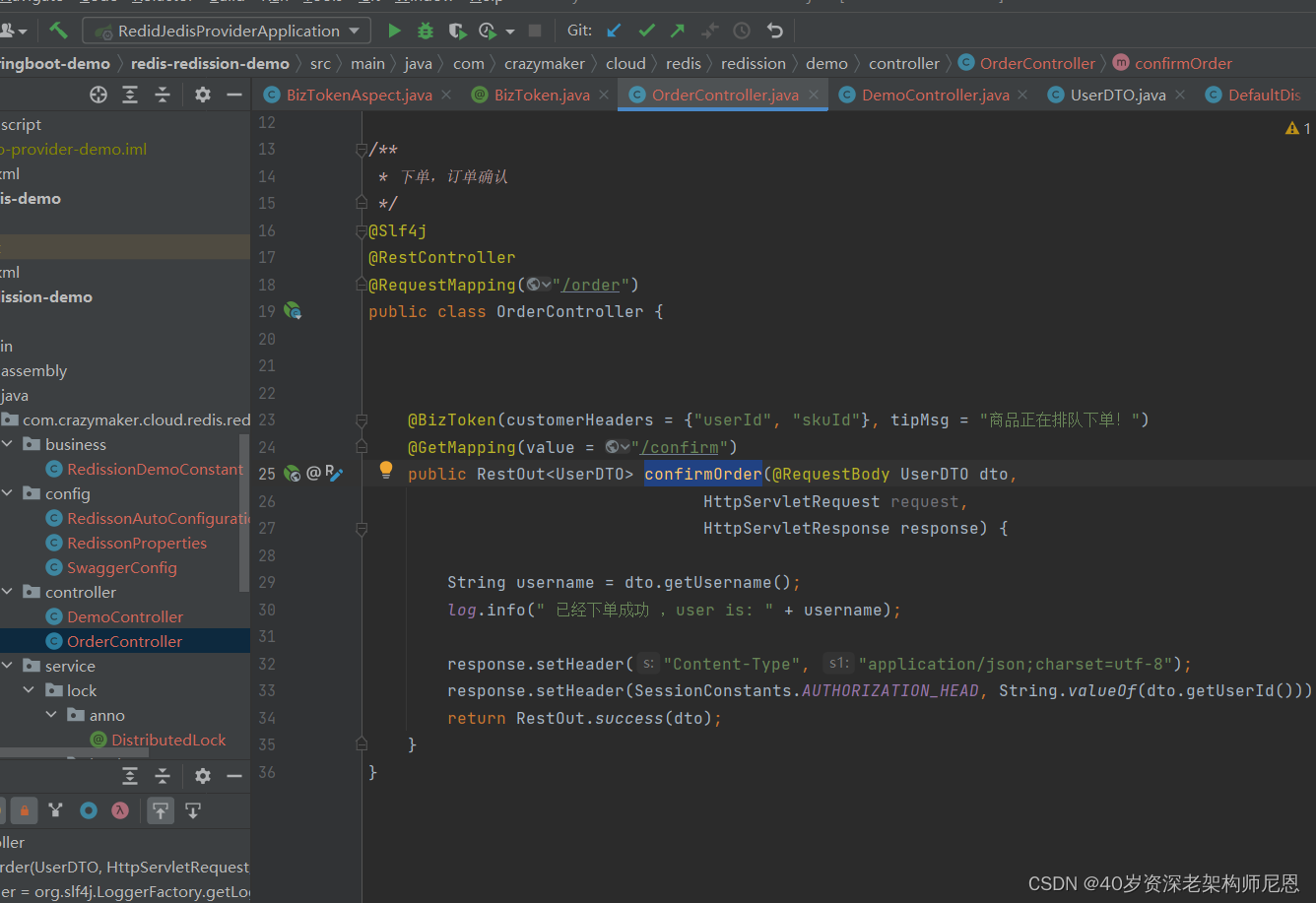Open the warning indicator at editor top right
This screenshot has height=903, width=1316.
[1298, 128]
